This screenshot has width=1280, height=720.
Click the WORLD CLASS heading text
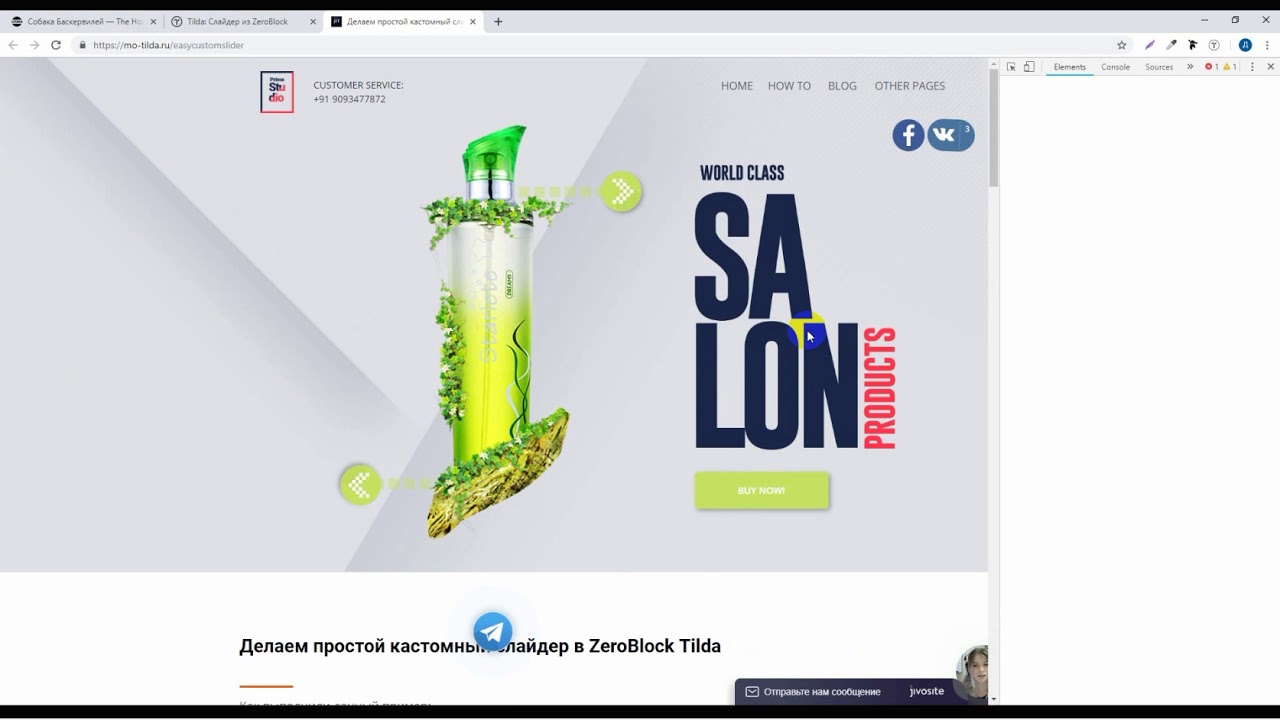742,173
